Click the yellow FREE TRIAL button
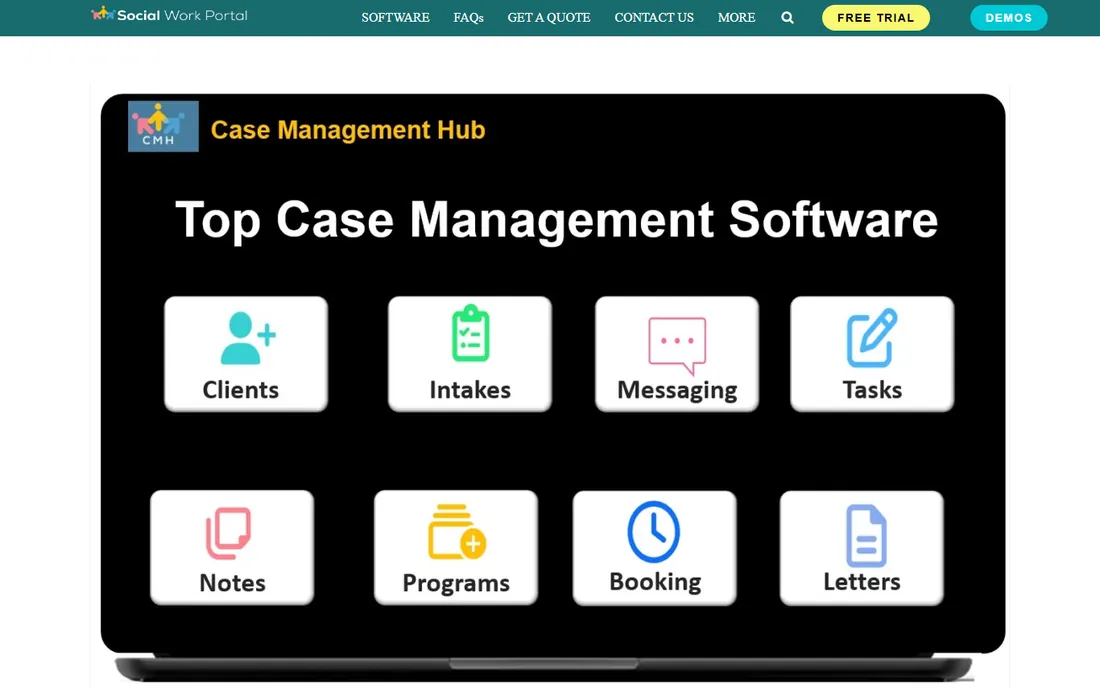Screen dimensions: 1100x688 pos(876,18)
